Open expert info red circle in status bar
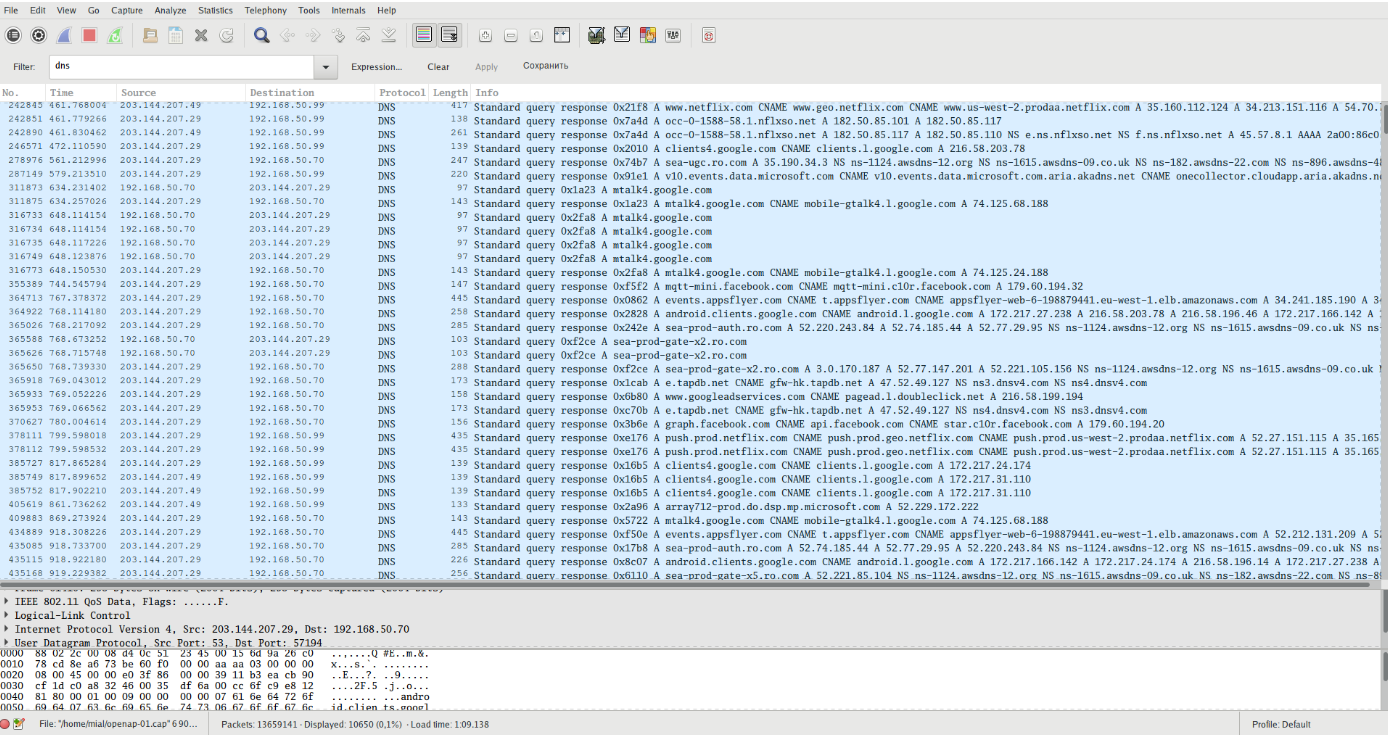The image size is (1388, 735). coord(6,723)
